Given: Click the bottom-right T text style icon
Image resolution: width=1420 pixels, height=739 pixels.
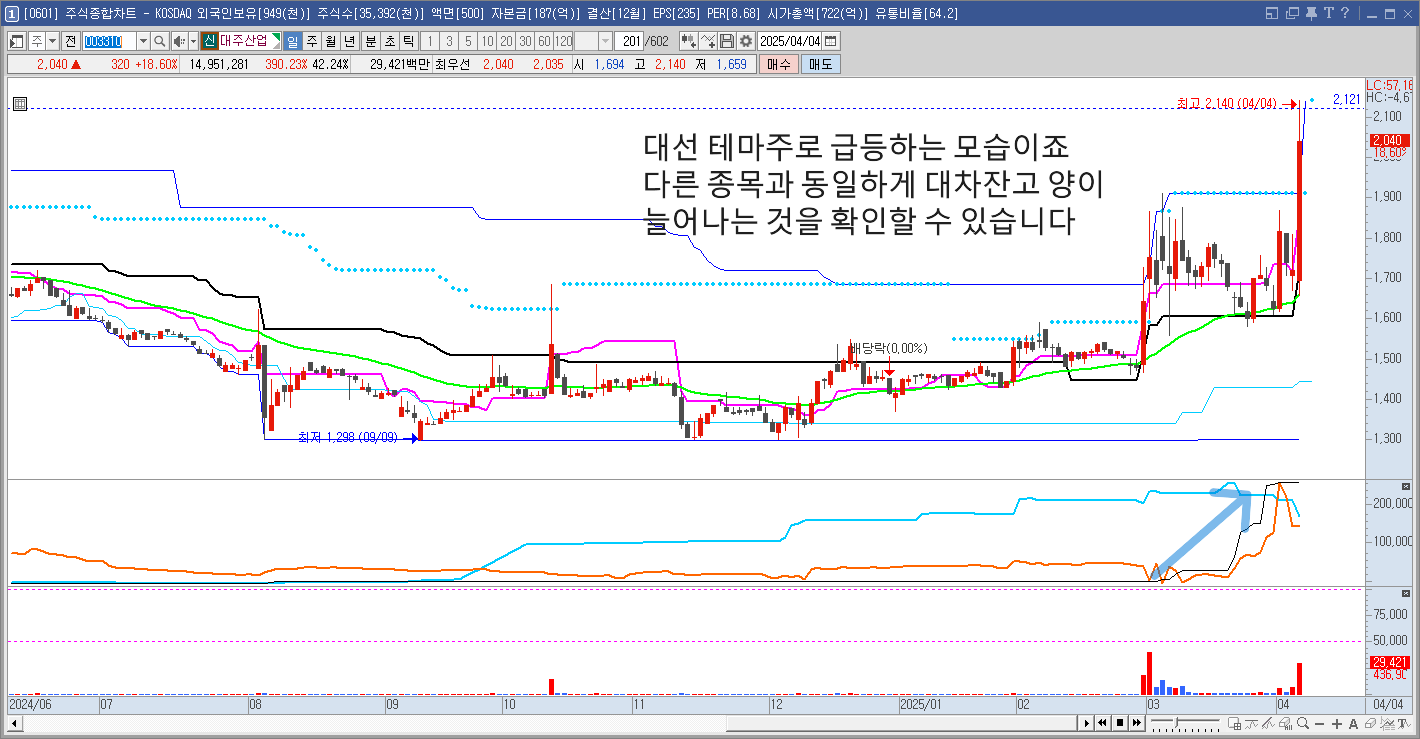Looking at the screenshot, I should (1404, 723).
